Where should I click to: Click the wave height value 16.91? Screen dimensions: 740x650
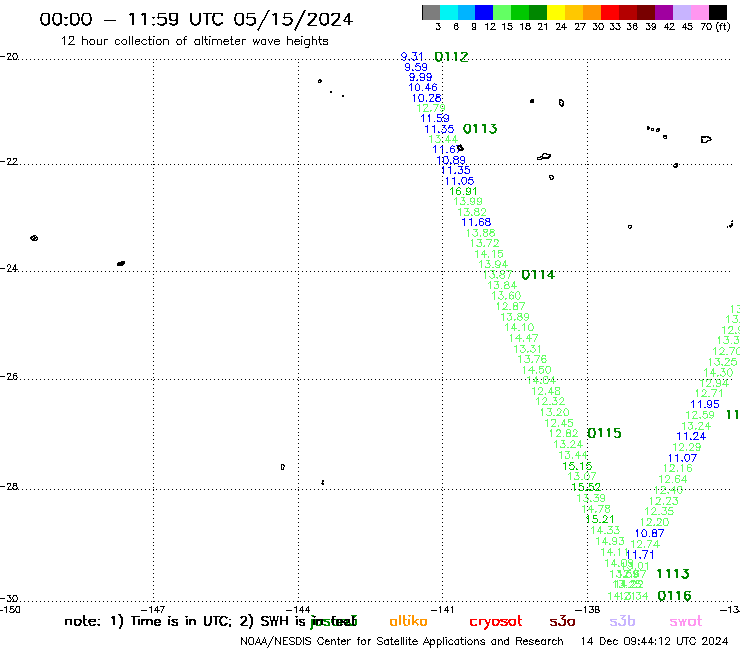pyautogui.click(x=463, y=191)
